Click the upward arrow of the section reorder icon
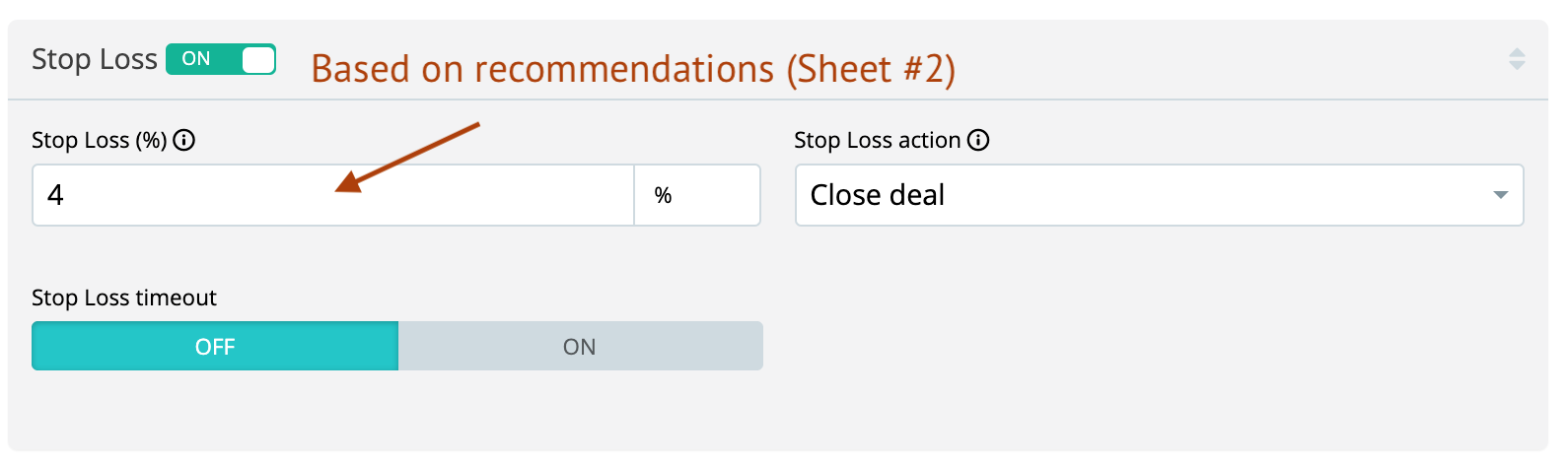Image resolution: width=1568 pixels, height=465 pixels. tap(1517, 52)
